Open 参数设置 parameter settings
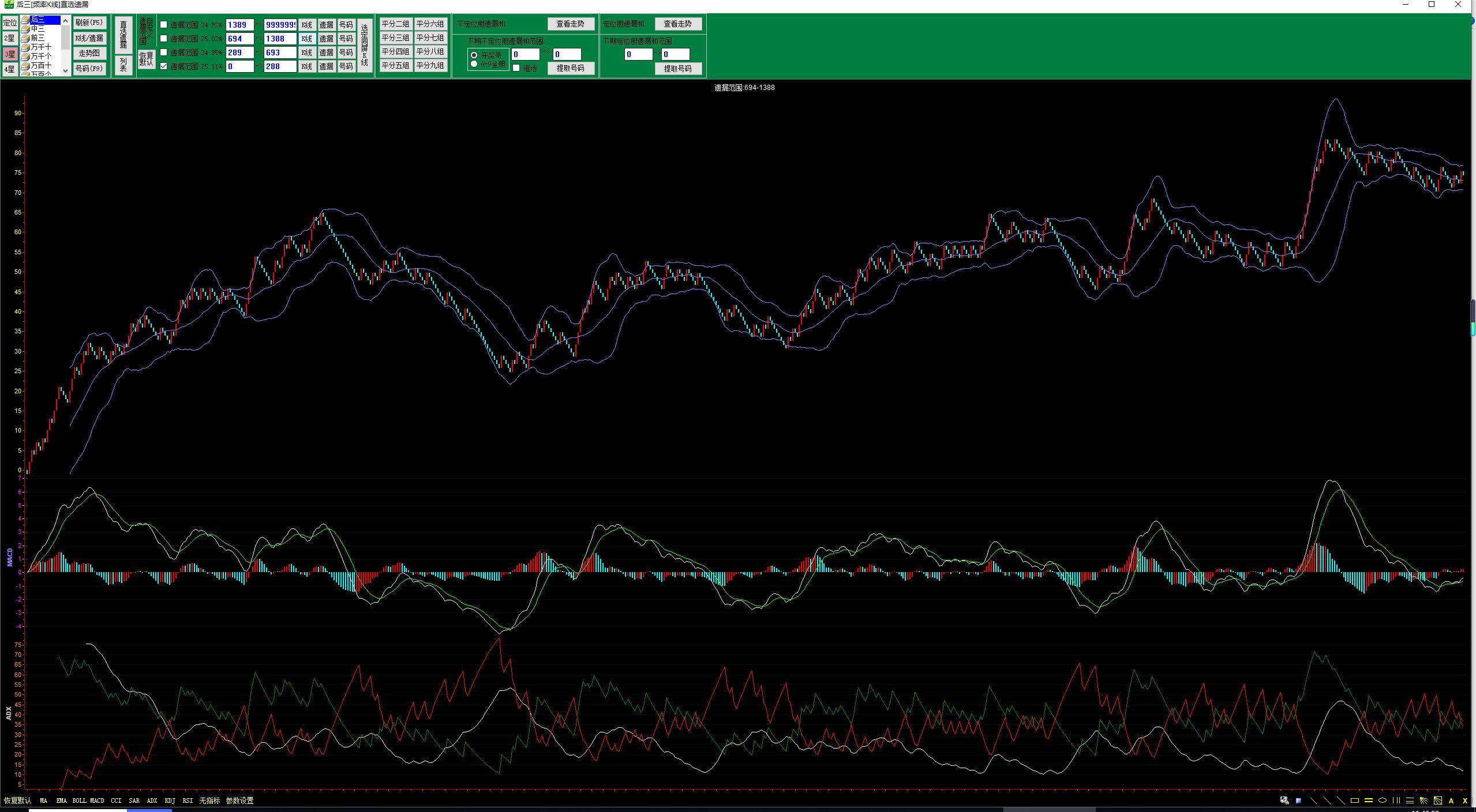 pos(240,800)
